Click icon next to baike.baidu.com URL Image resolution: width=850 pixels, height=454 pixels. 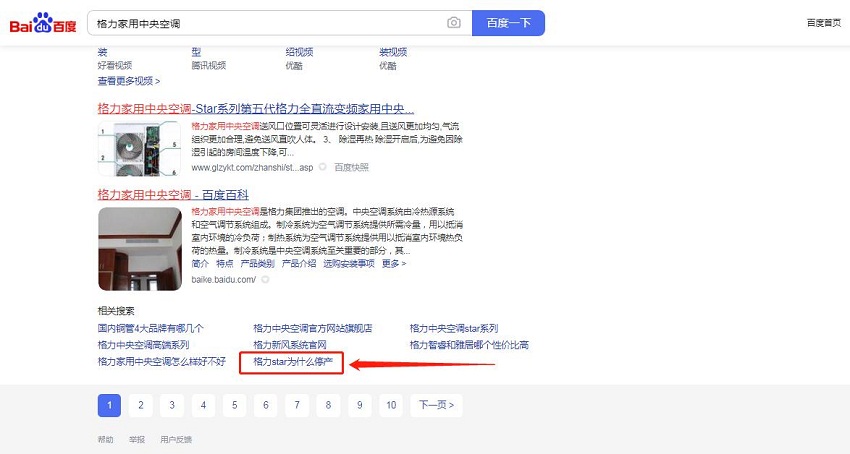pos(265,280)
